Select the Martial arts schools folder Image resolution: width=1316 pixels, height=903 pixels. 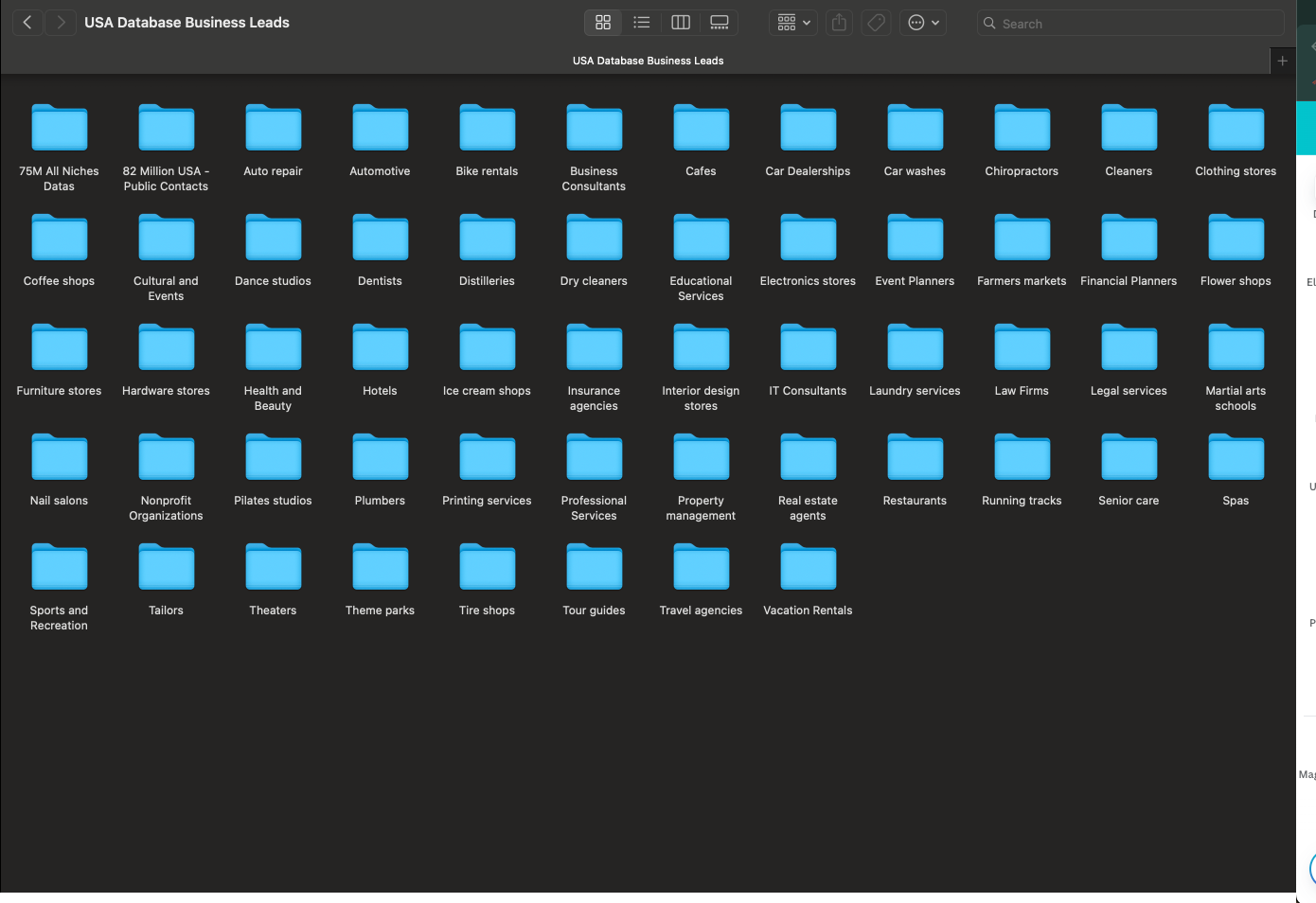tap(1236, 346)
